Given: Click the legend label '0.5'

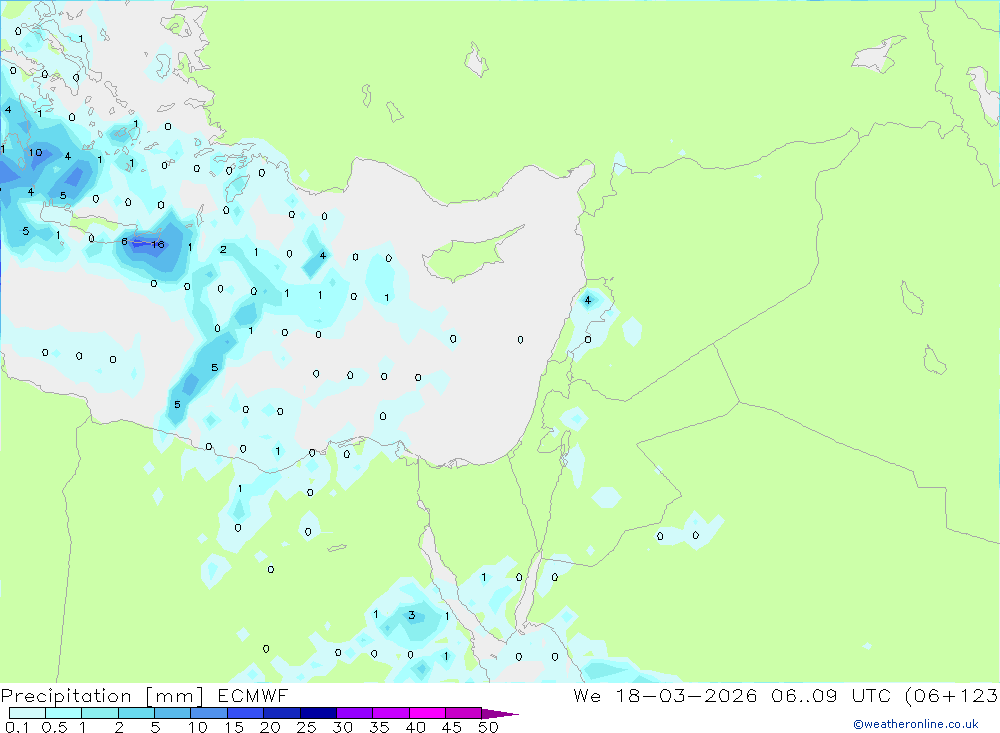Looking at the screenshot, I should click(54, 727).
